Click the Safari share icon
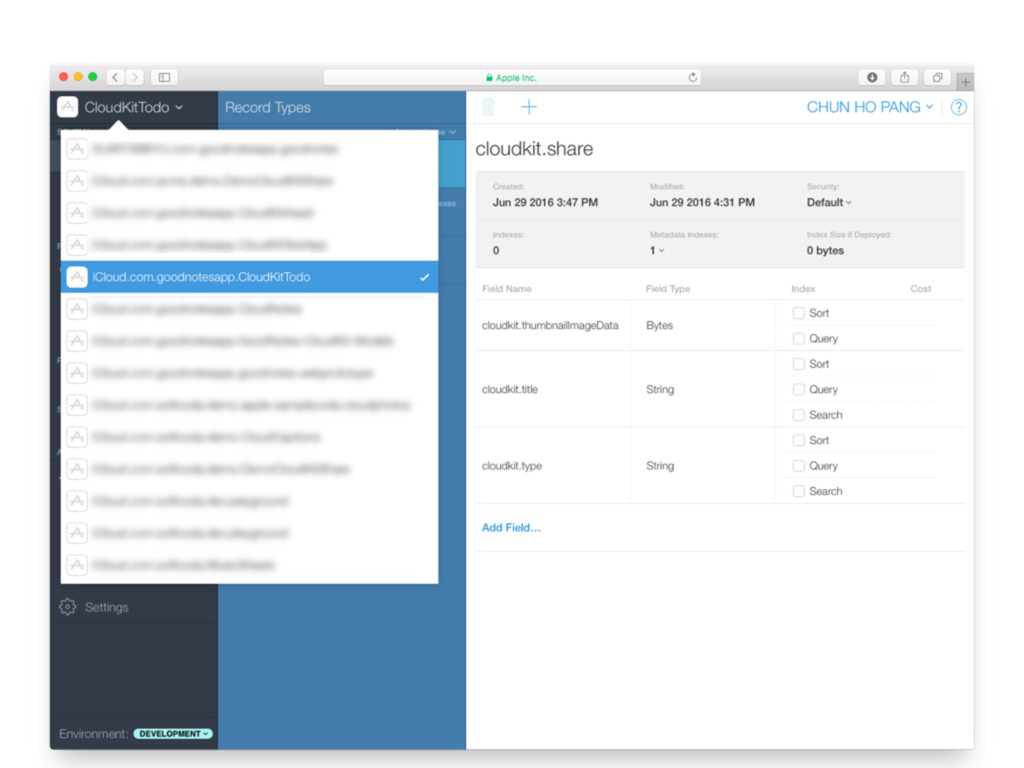The width and height of the screenshot is (1024, 768). 904,77
